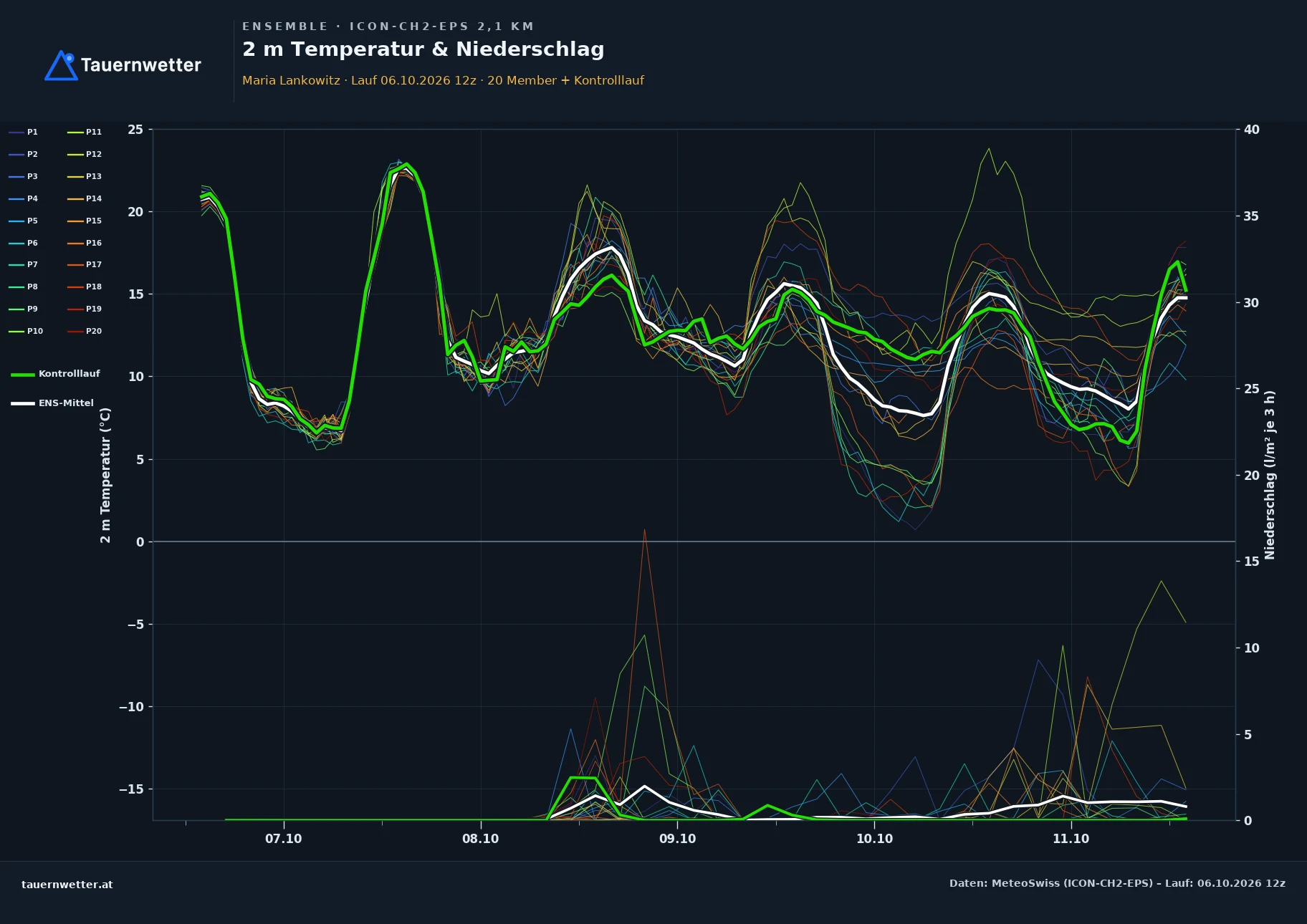
Task: Click the P5 legend color line
Action: 16,221
